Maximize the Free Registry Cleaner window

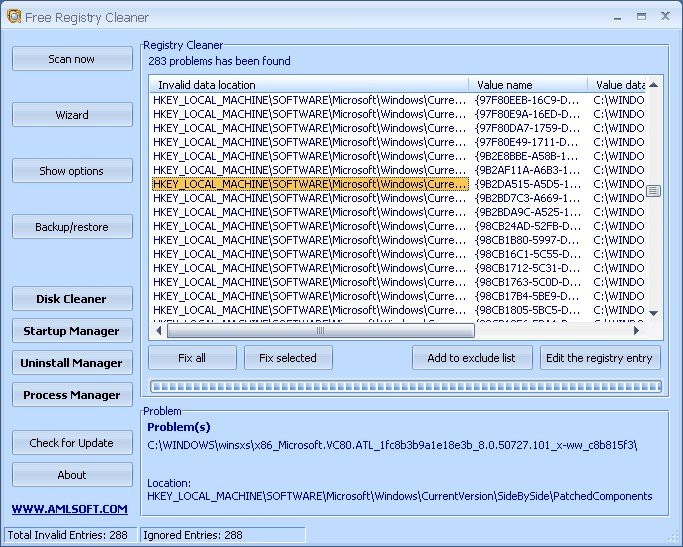click(x=641, y=17)
